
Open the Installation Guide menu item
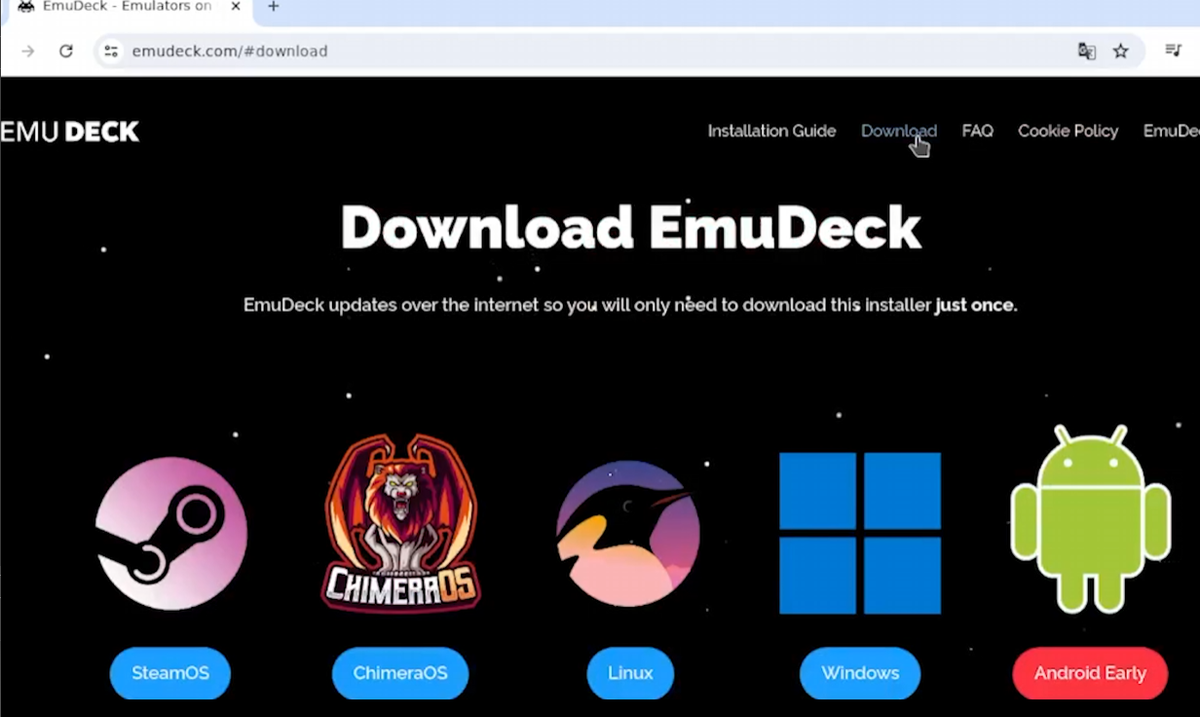click(x=771, y=131)
